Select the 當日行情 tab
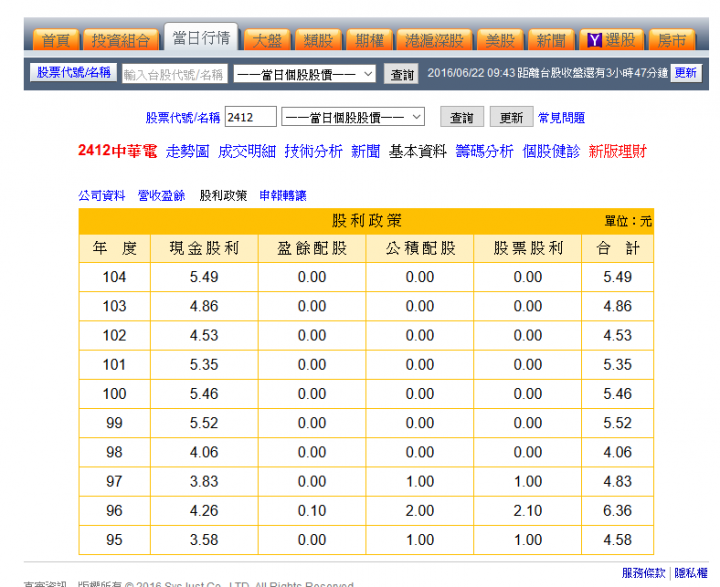The image size is (720, 587). click(x=201, y=38)
